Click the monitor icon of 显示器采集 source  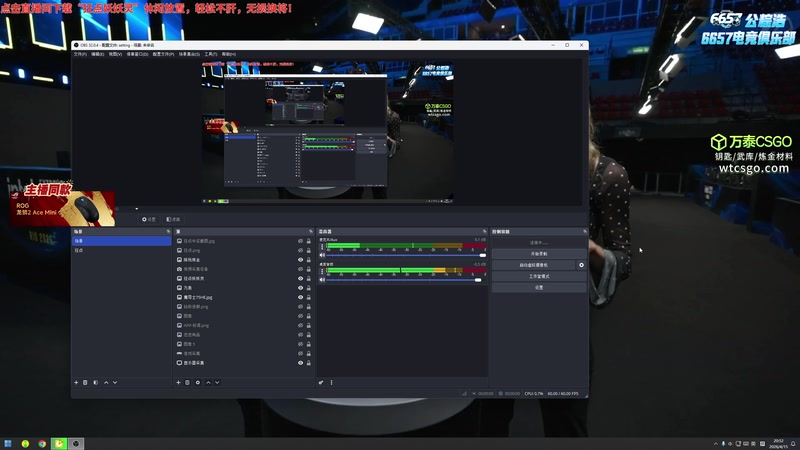(x=179, y=363)
